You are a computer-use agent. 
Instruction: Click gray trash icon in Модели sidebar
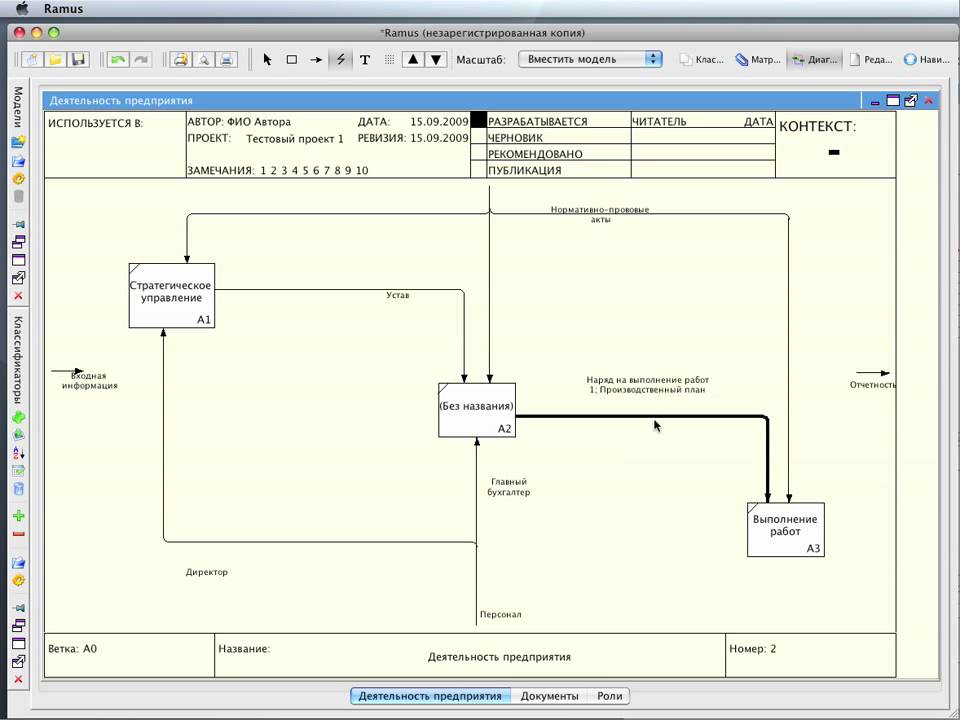[18, 197]
